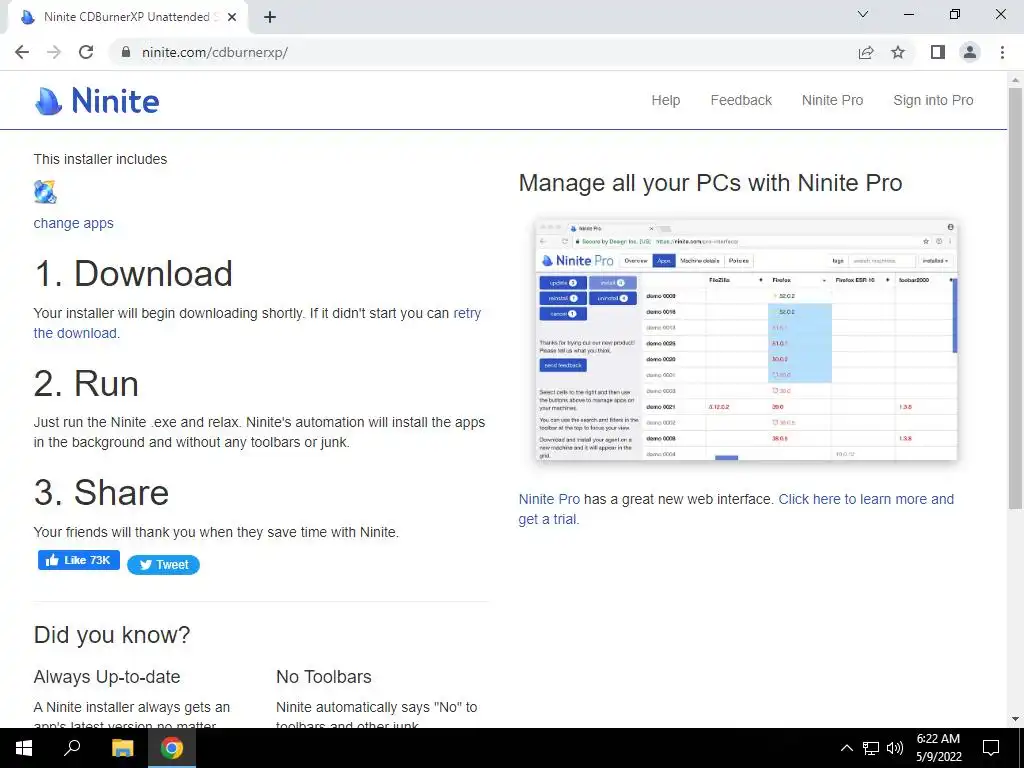Reload the page with the refresh icon
The width and height of the screenshot is (1024, 768).
tap(86, 52)
